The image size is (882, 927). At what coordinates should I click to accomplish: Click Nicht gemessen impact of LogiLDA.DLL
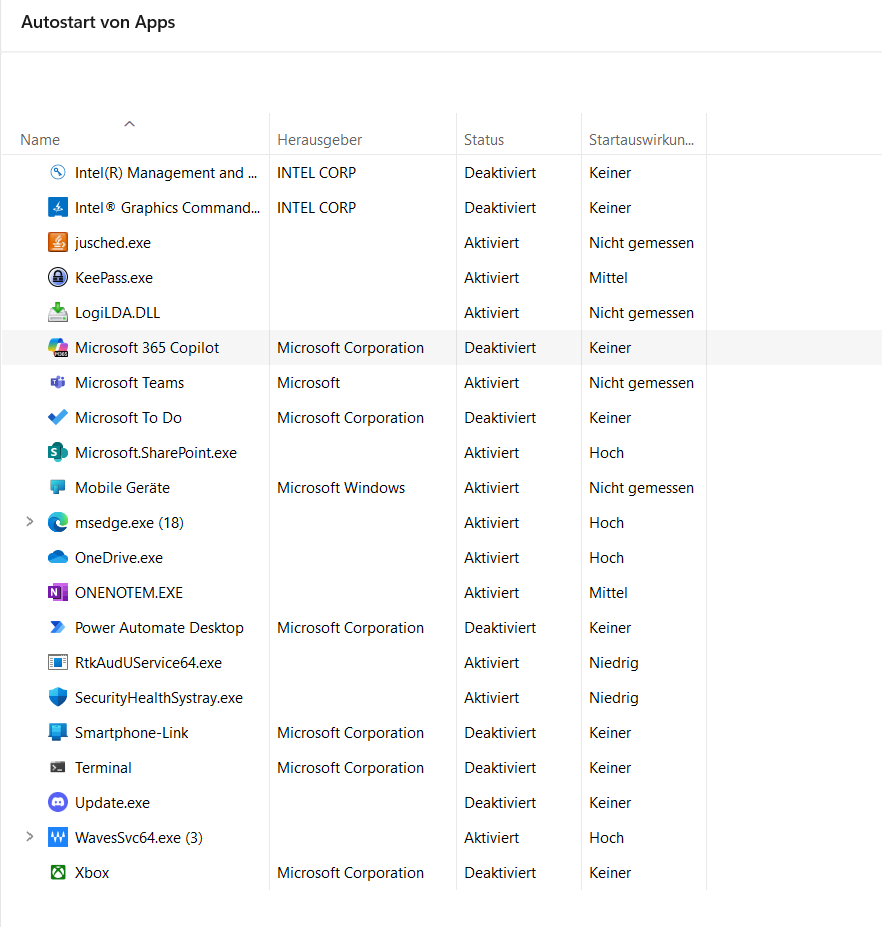[x=641, y=313]
